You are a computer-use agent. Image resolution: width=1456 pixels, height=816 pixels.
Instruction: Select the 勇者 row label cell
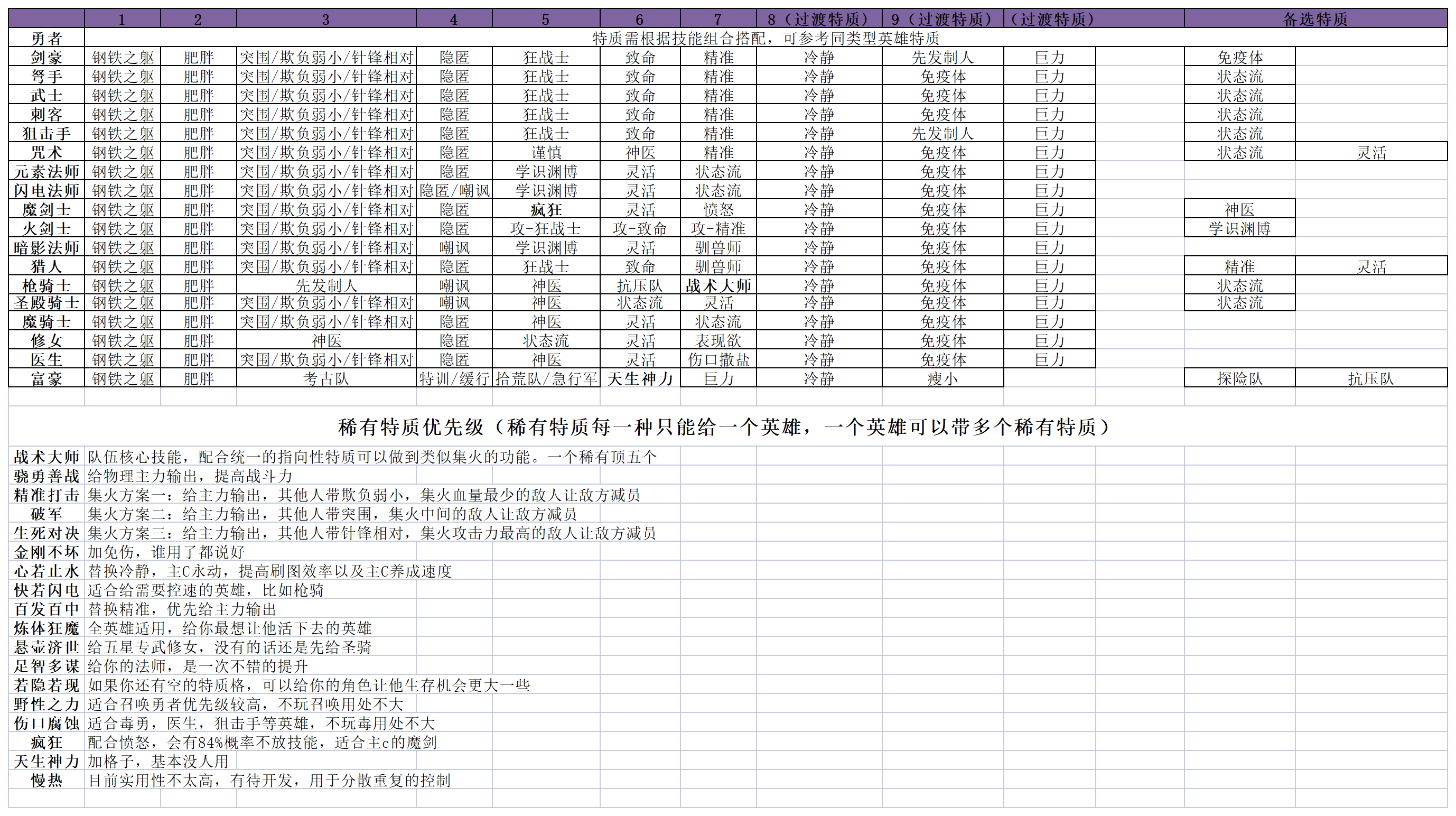(x=46, y=38)
